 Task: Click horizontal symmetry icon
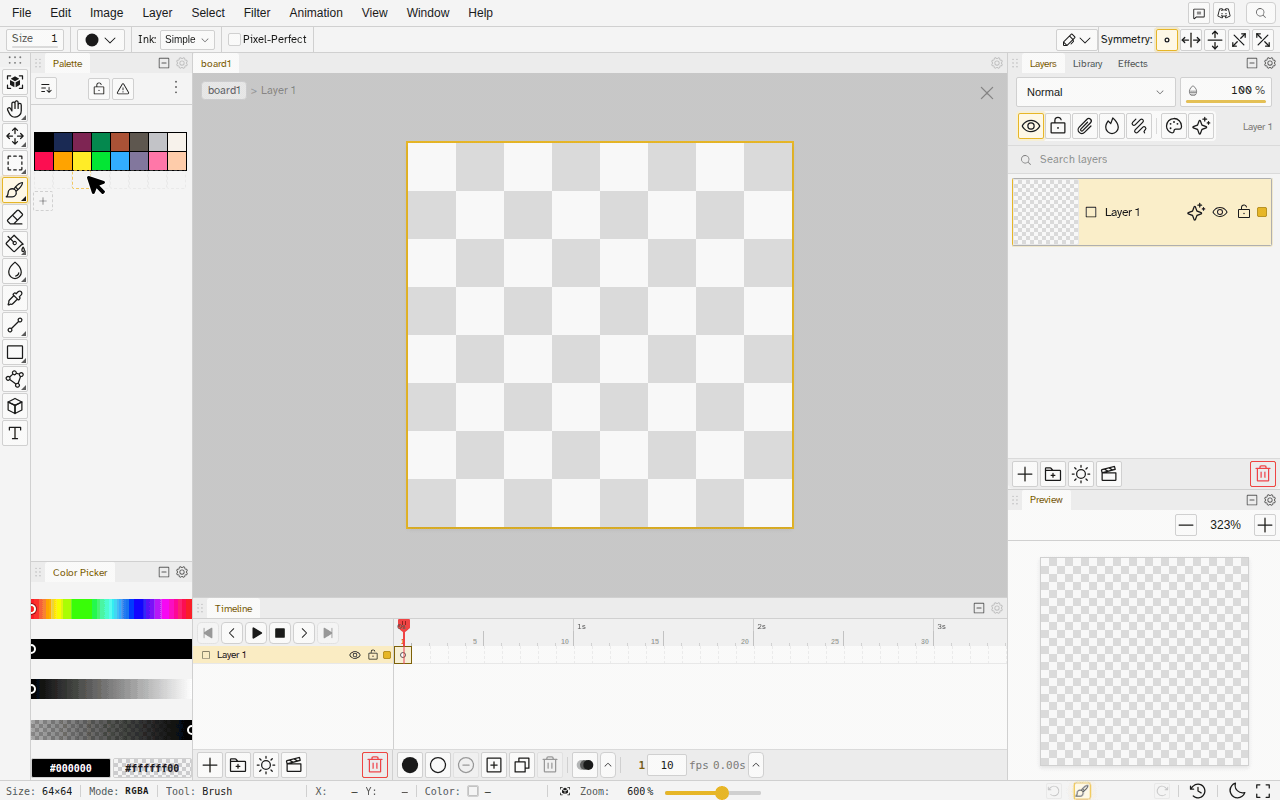tap(1191, 40)
